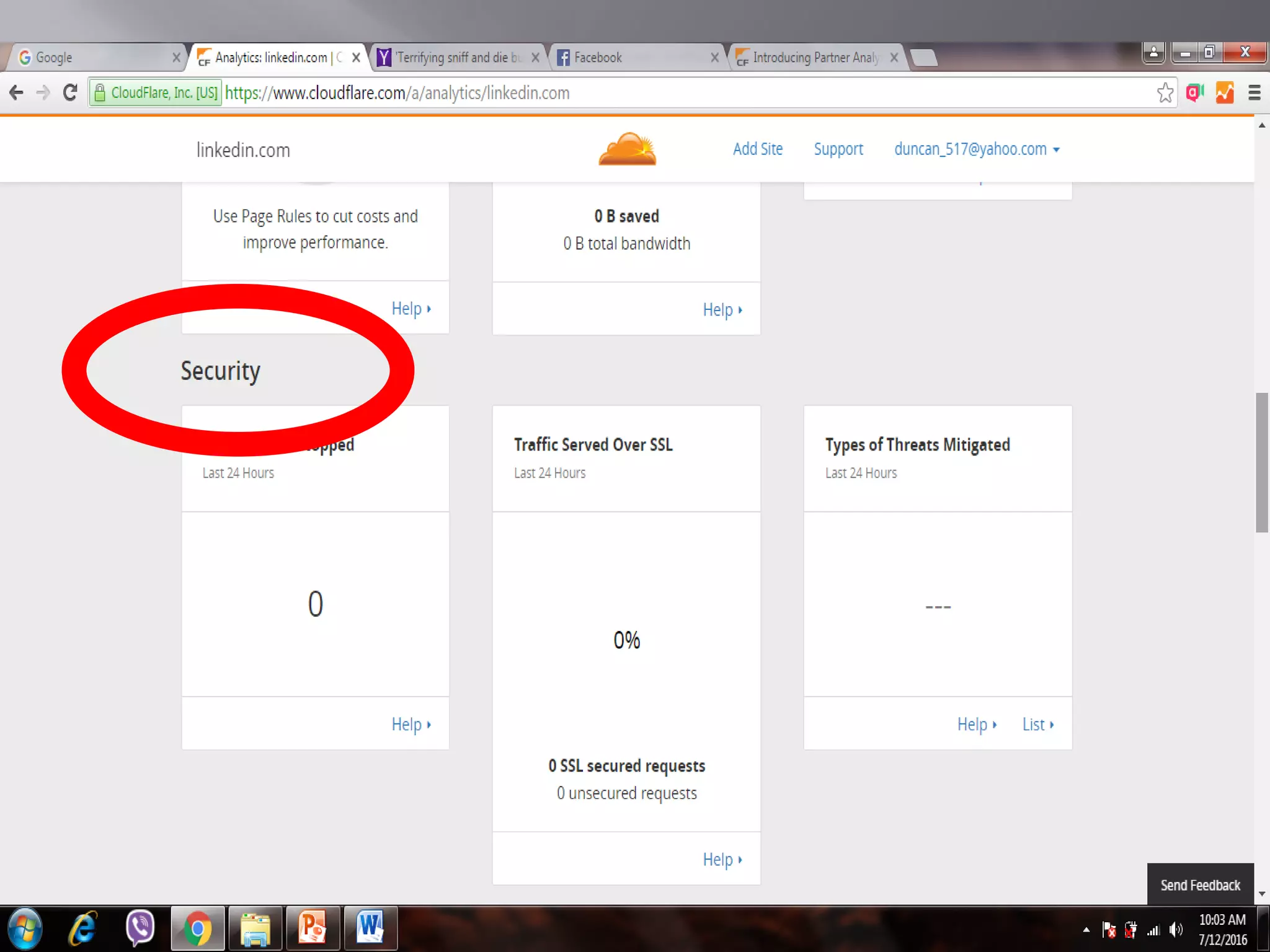Reload the page with the refresh icon
1270x952 pixels.
pos(70,93)
